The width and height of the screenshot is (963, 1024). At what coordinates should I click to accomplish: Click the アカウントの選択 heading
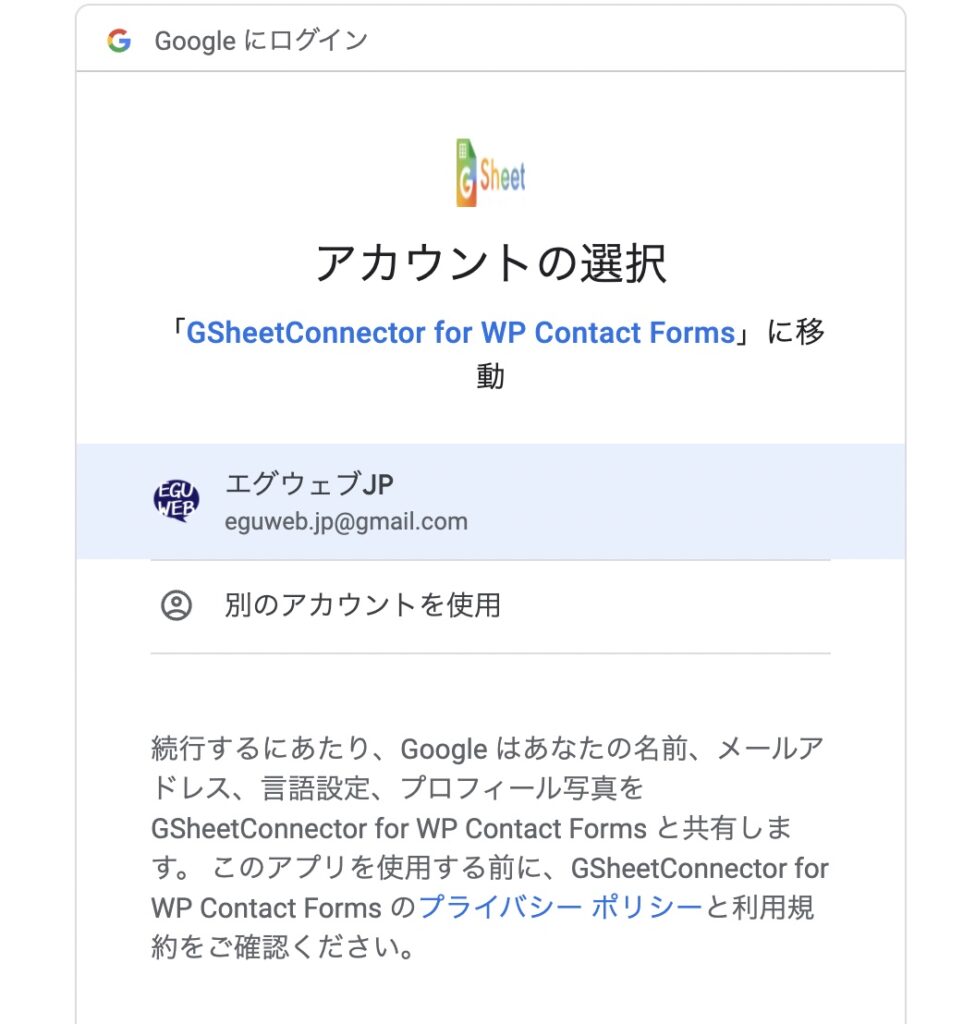click(x=490, y=264)
